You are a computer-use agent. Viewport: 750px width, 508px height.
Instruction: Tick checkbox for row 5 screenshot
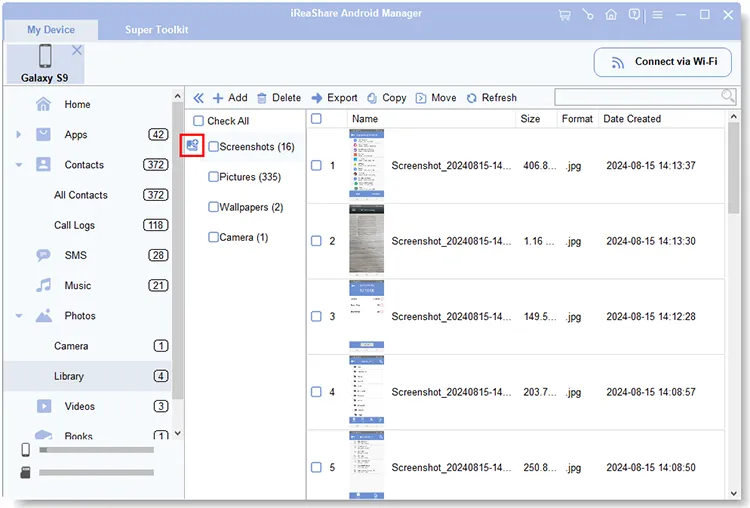[x=316, y=467]
